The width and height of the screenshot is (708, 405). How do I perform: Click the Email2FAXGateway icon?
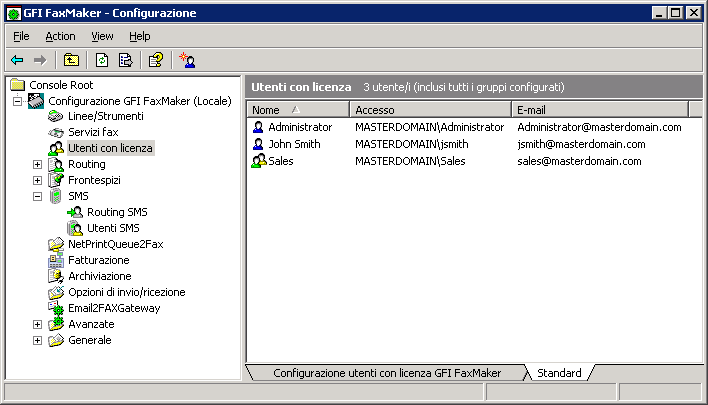(56, 308)
